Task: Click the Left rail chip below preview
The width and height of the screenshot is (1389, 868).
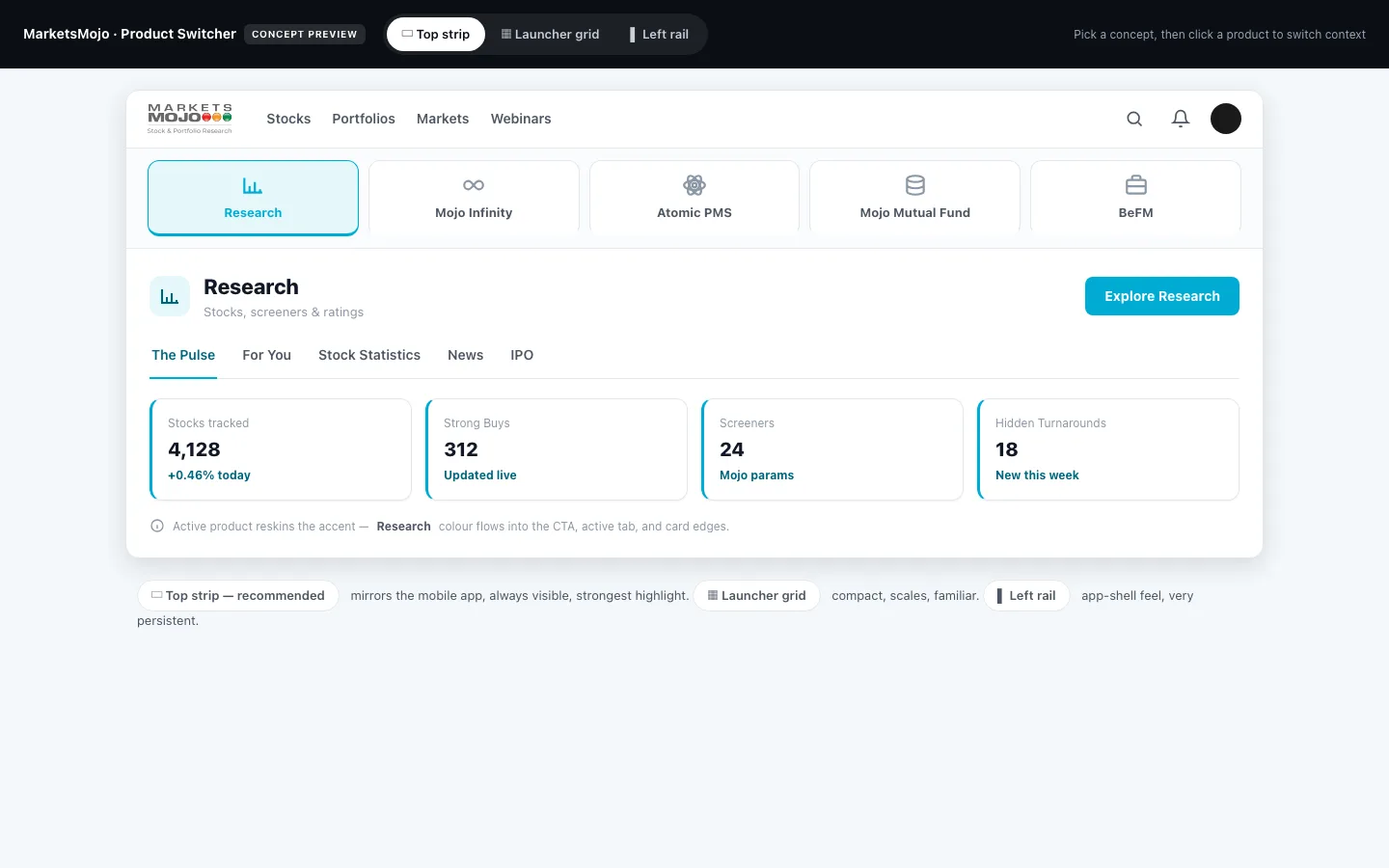Action: pos(1026,596)
